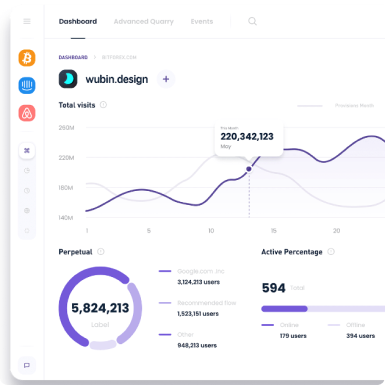
Task: Click the 220,342,123 tooltip value
Action: point(247,136)
